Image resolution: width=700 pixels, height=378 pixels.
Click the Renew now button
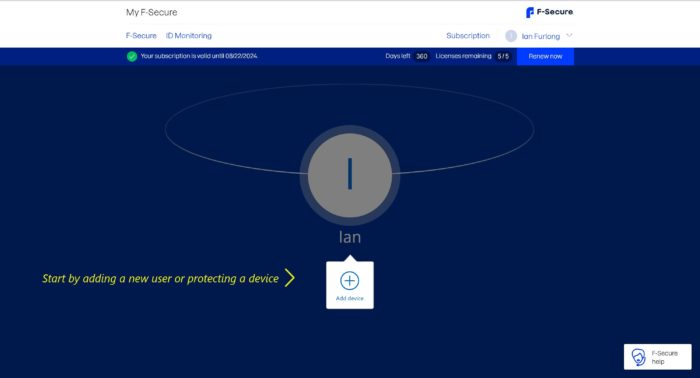[545, 56]
